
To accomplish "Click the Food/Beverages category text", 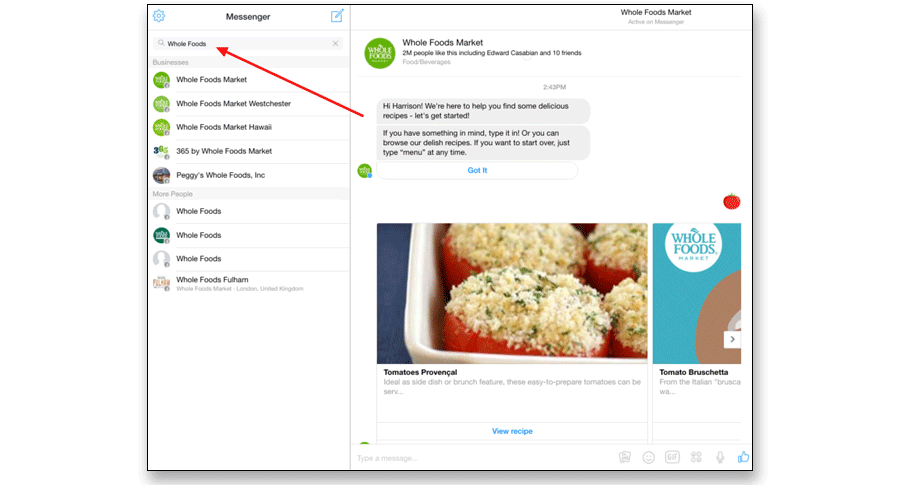I will coord(426,62).
